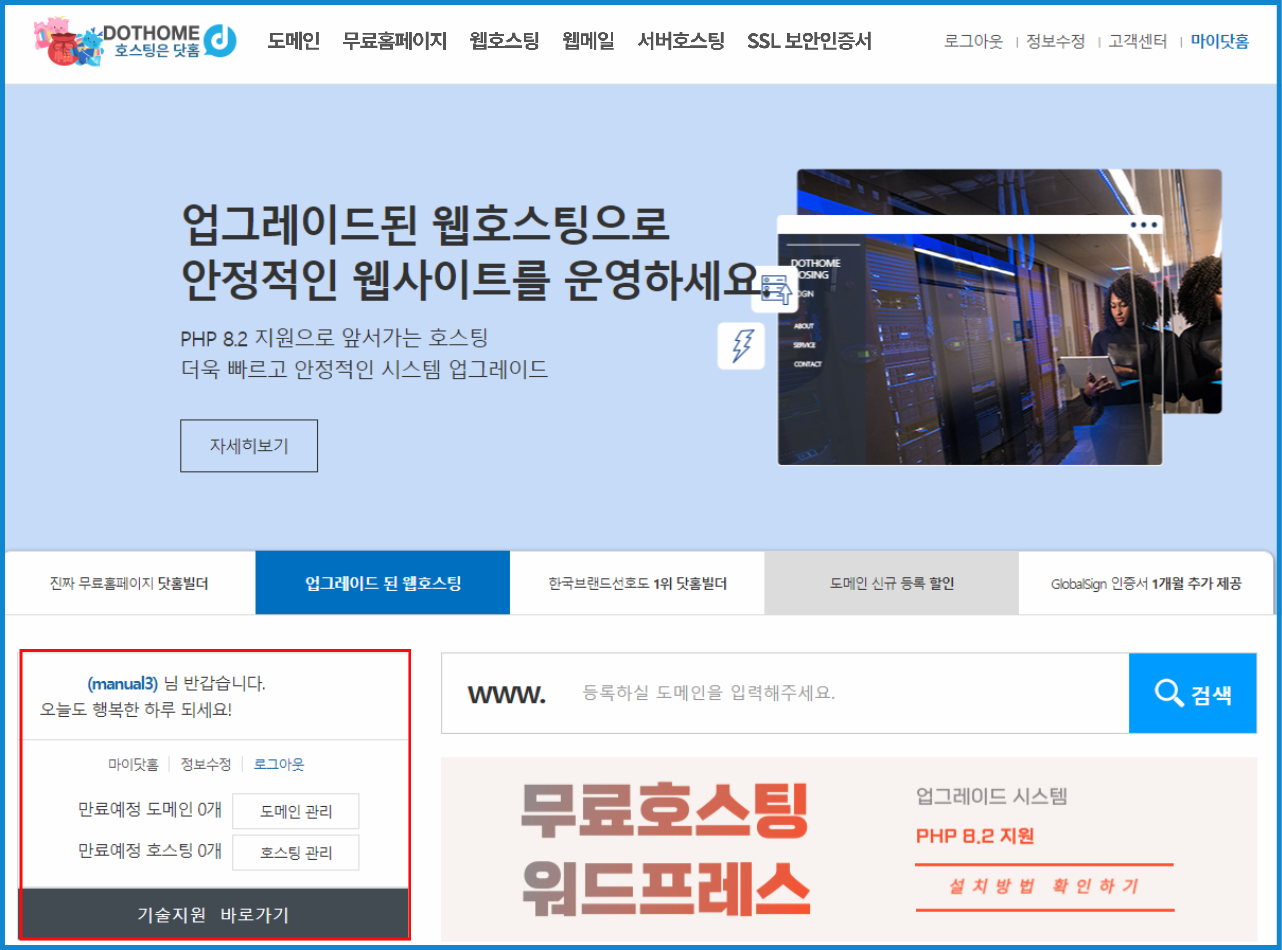Viewport: 1282px width, 950px height.
Task: Go to 서버호스팅 in top navigation
Action: click(680, 41)
